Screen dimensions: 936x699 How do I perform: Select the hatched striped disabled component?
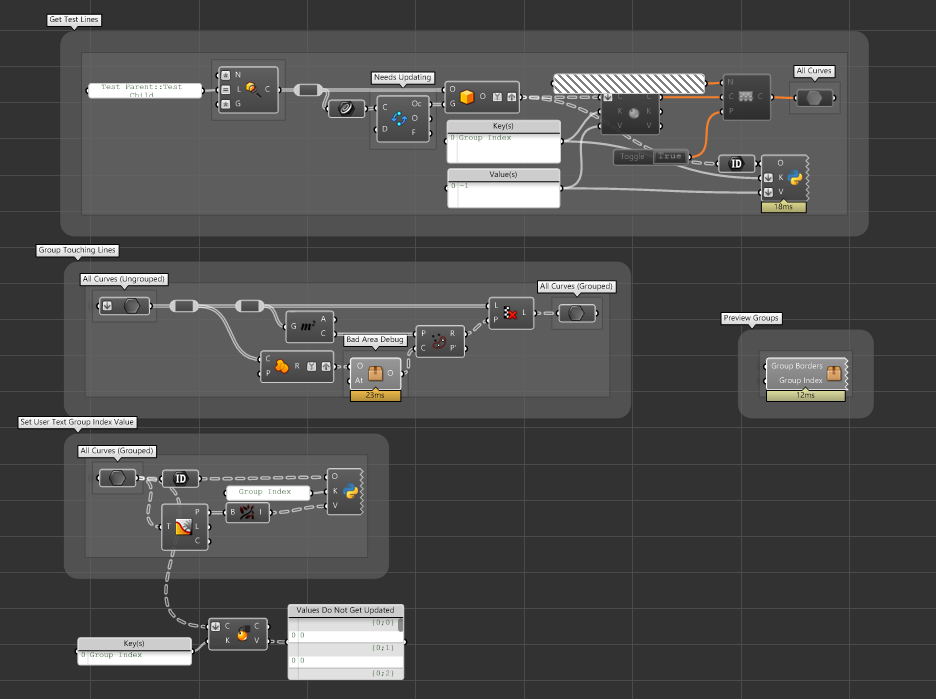(629, 84)
